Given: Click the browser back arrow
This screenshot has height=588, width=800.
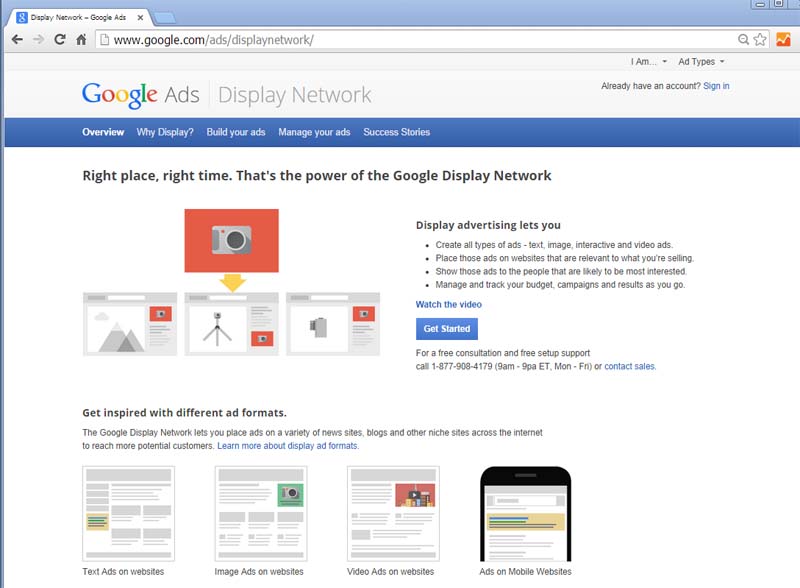Looking at the screenshot, I should (x=17, y=40).
